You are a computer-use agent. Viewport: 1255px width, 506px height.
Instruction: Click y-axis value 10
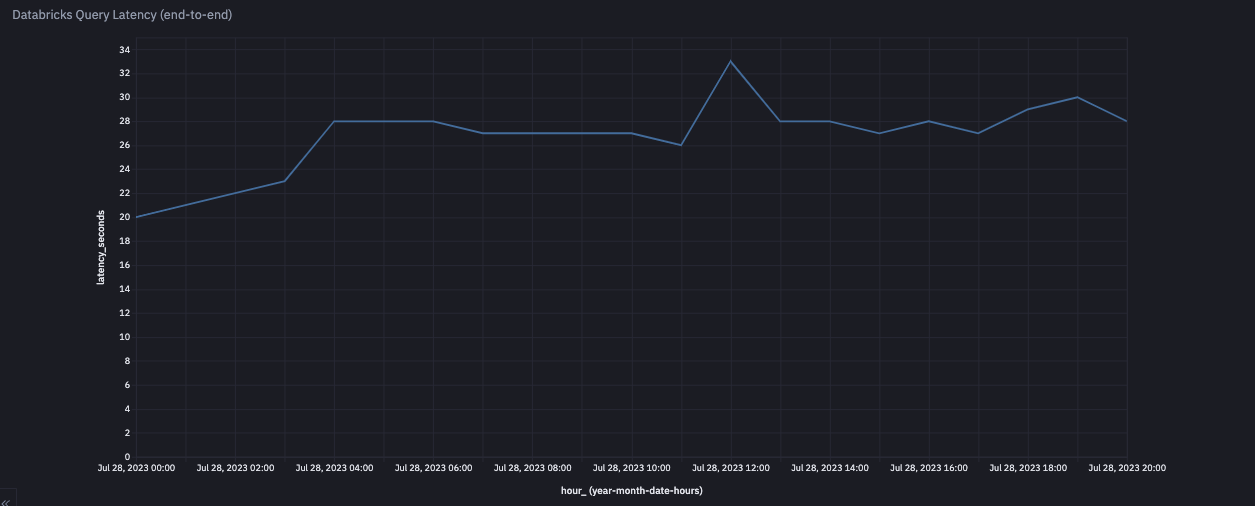pos(125,337)
